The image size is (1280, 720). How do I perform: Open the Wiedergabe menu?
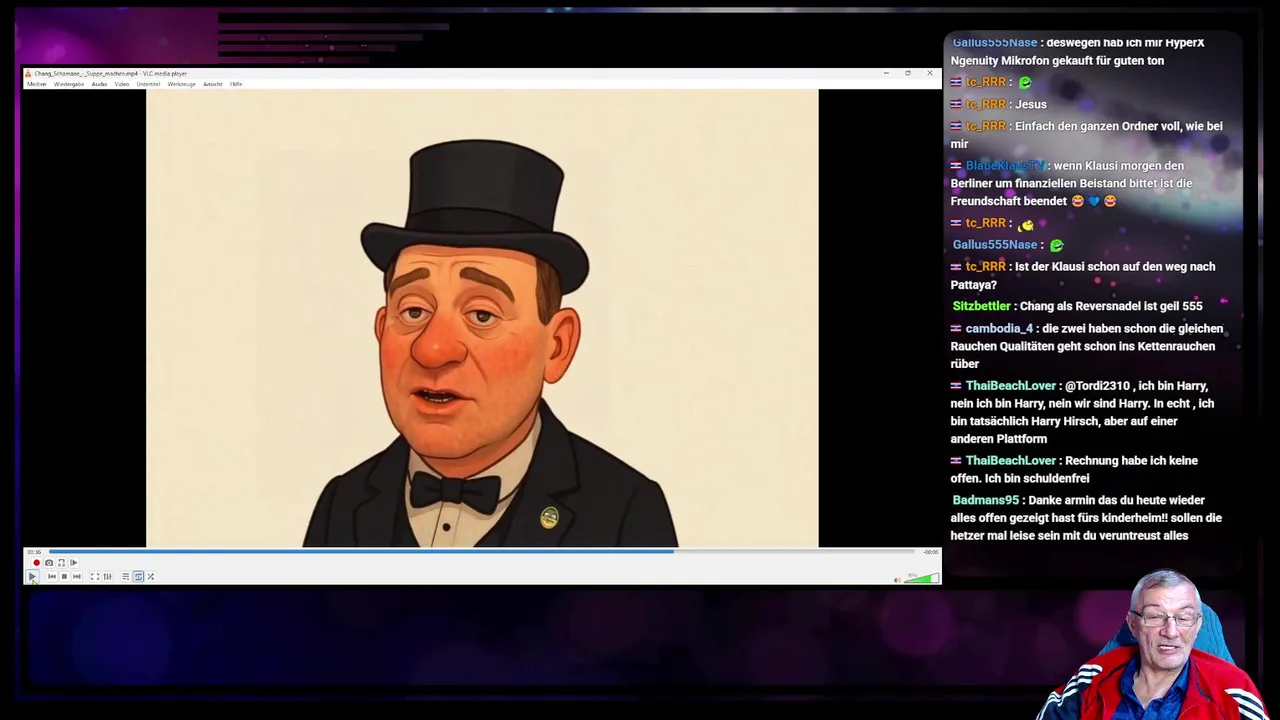click(x=69, y=84)
